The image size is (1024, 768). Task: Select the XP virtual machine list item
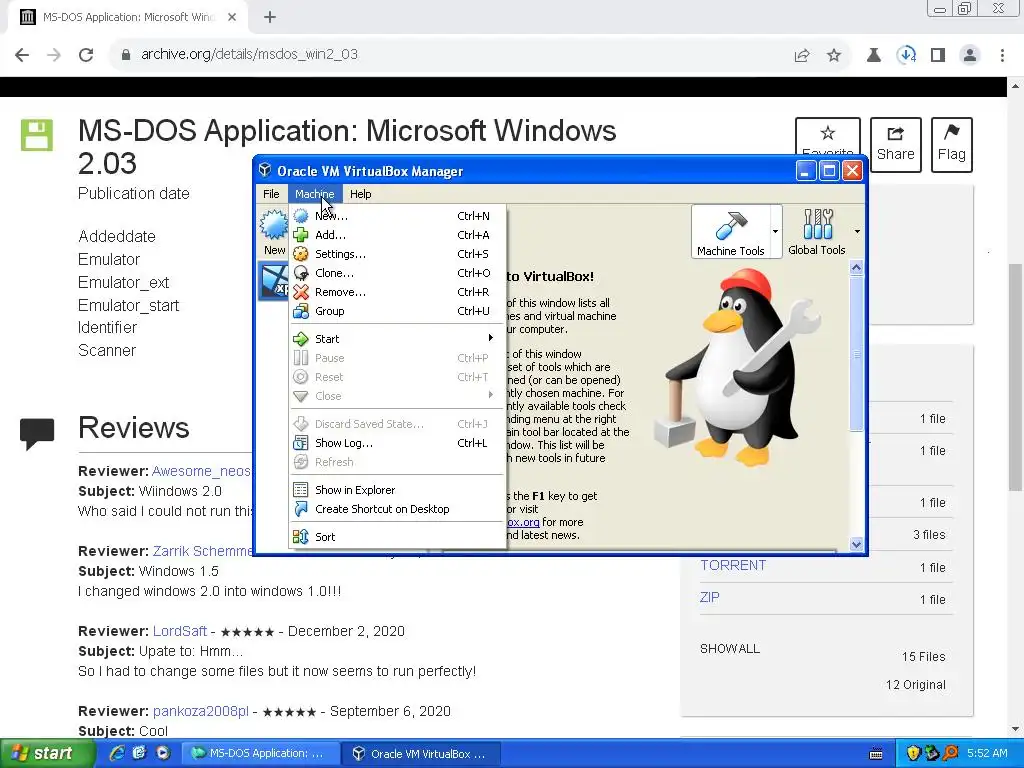click(x=274, y=281)
